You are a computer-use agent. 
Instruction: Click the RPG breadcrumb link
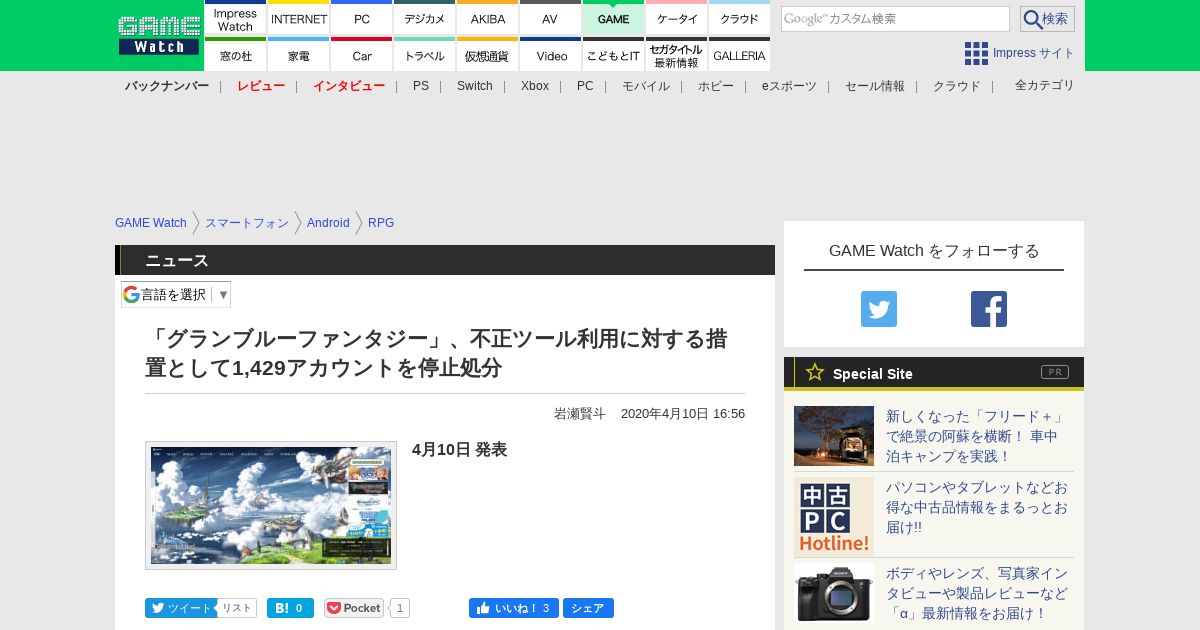[381, 223]
